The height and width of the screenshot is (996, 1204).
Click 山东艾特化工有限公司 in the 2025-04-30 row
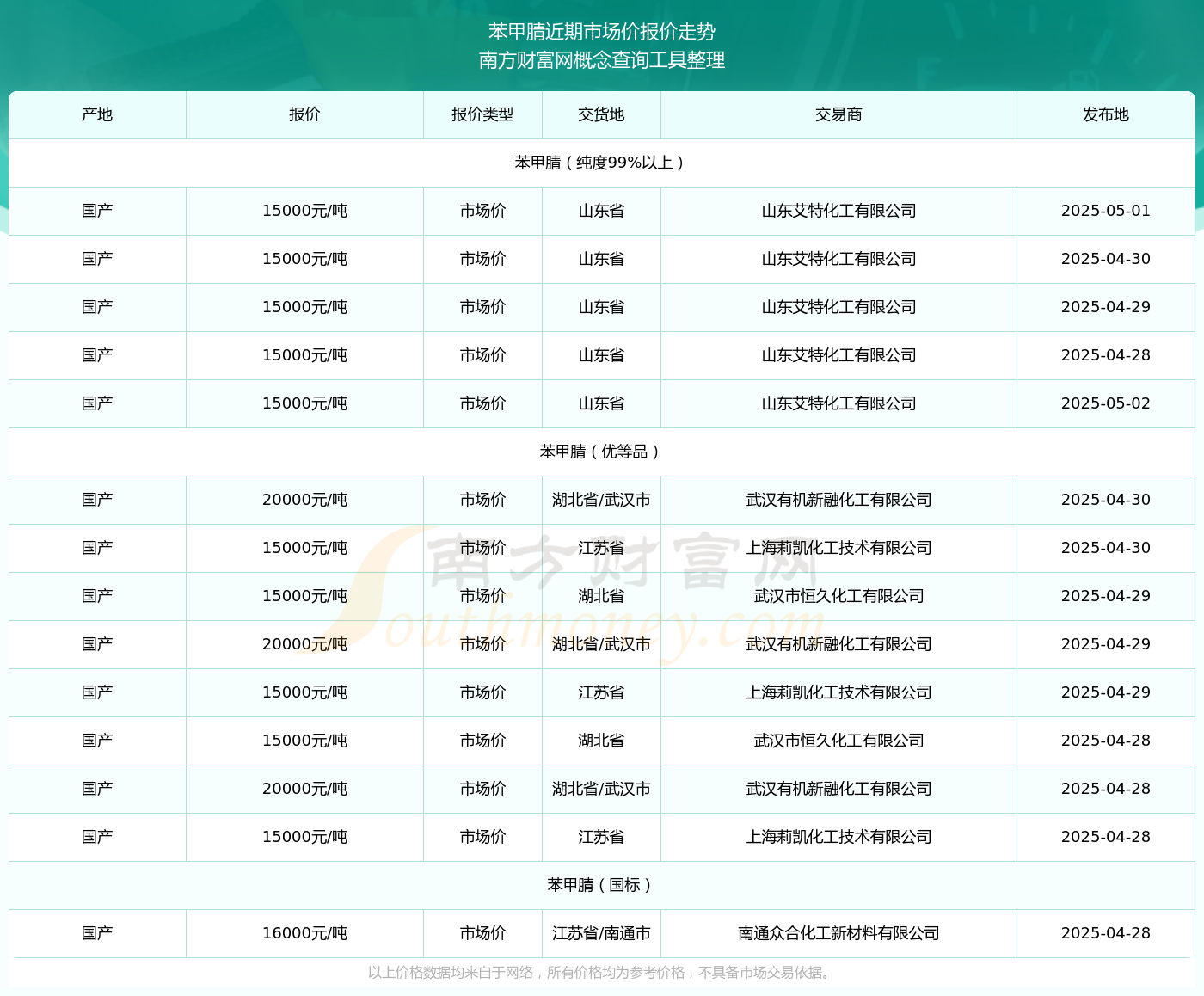(838, 259)
